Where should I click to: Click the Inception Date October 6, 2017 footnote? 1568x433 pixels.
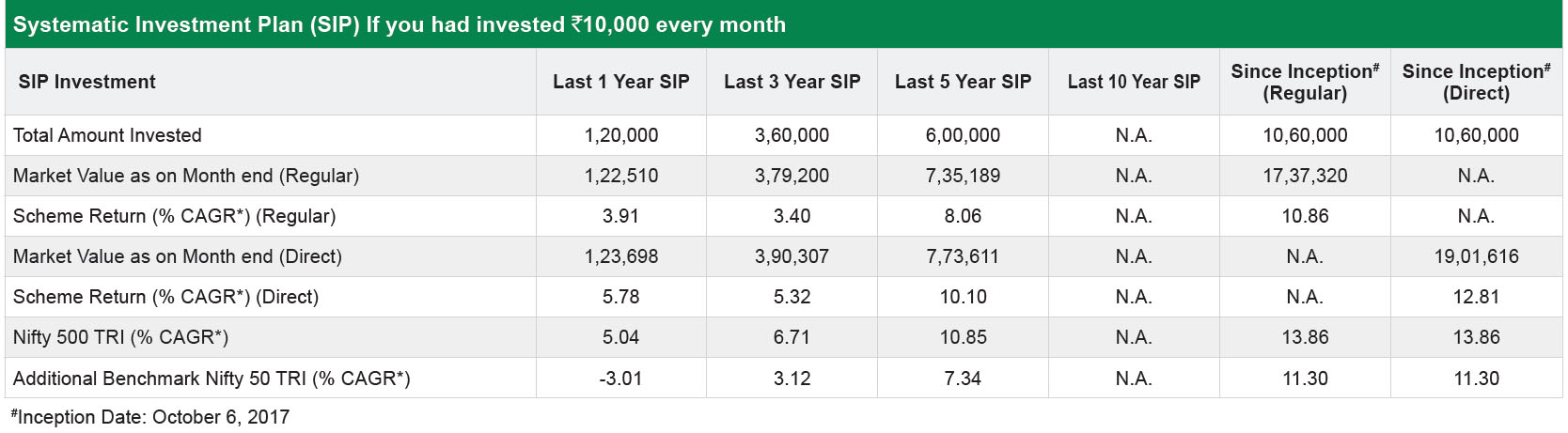(150, 417)
